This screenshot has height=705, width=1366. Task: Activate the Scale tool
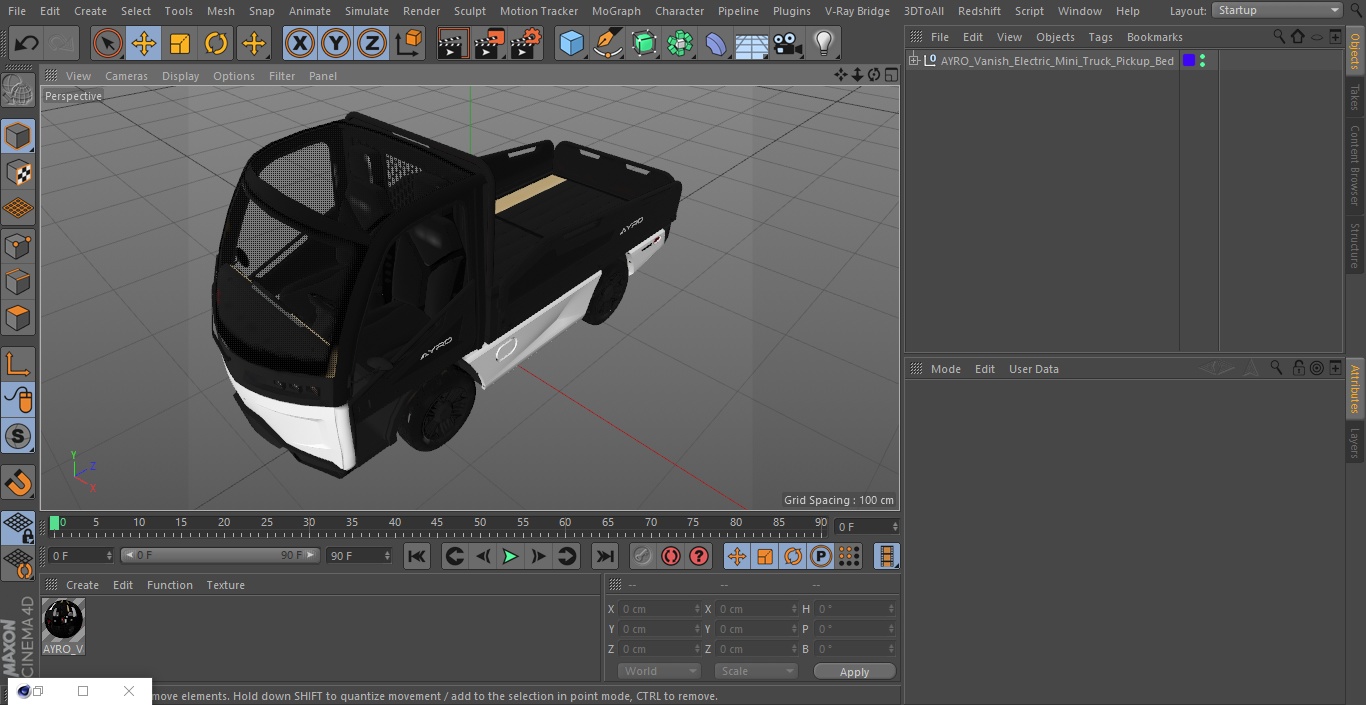click(x=180, y=44)
